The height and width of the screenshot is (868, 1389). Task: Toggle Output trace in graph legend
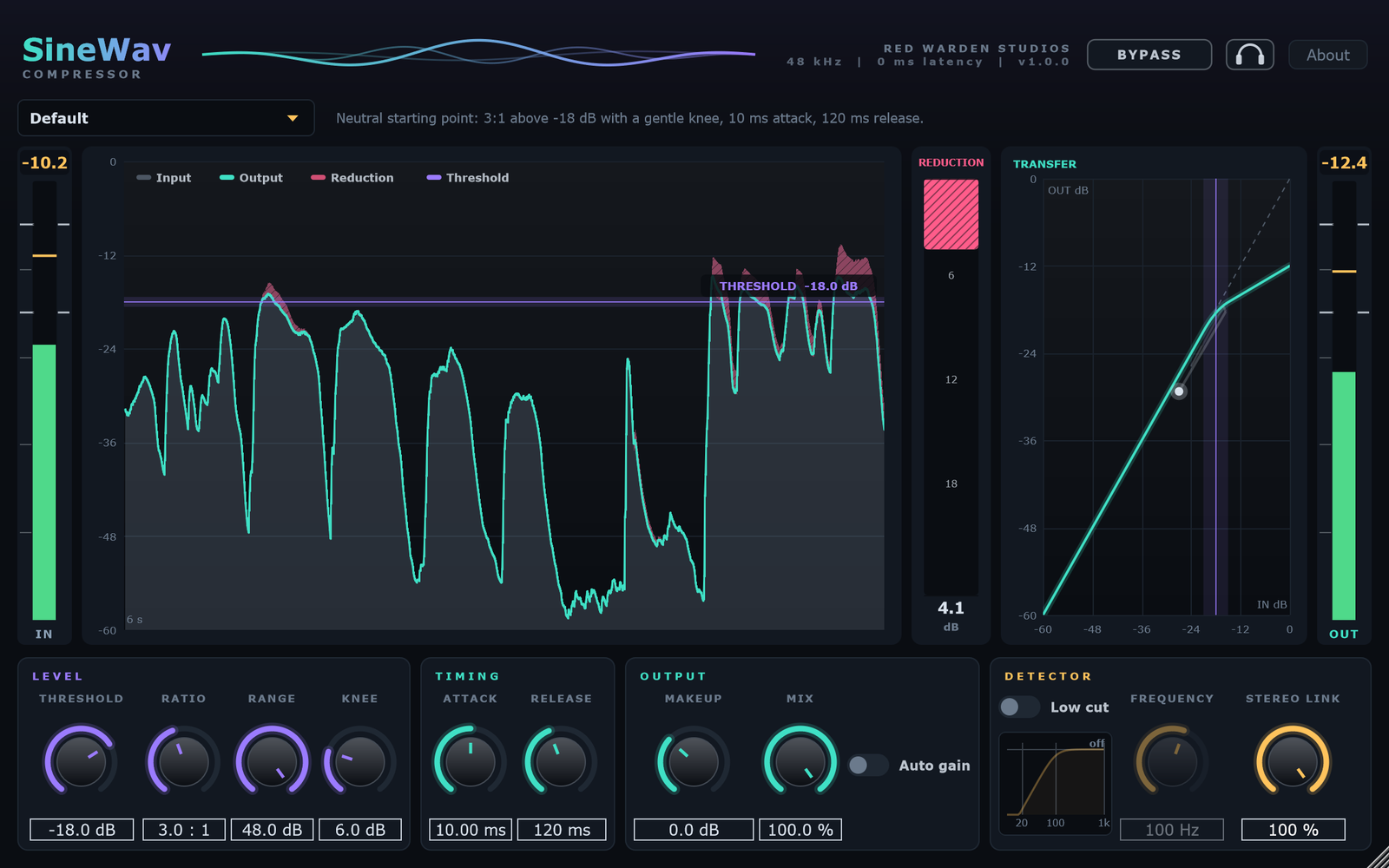[251, 178]
